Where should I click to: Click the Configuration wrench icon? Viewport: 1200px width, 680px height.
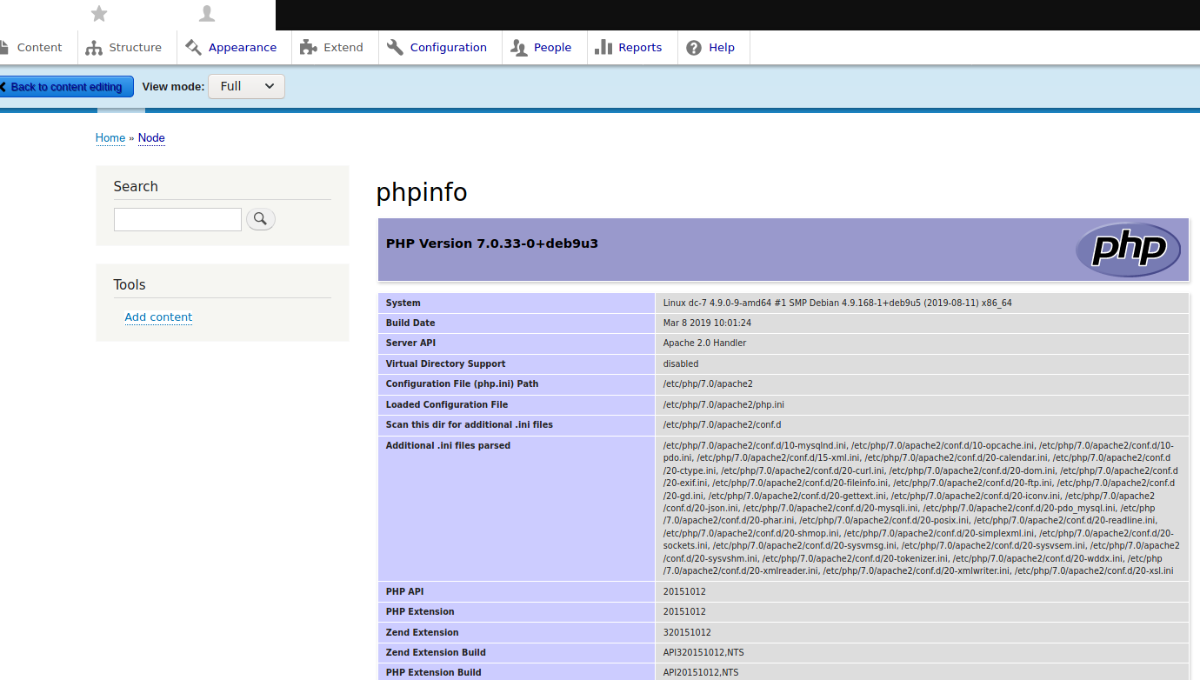coord(395,47)
